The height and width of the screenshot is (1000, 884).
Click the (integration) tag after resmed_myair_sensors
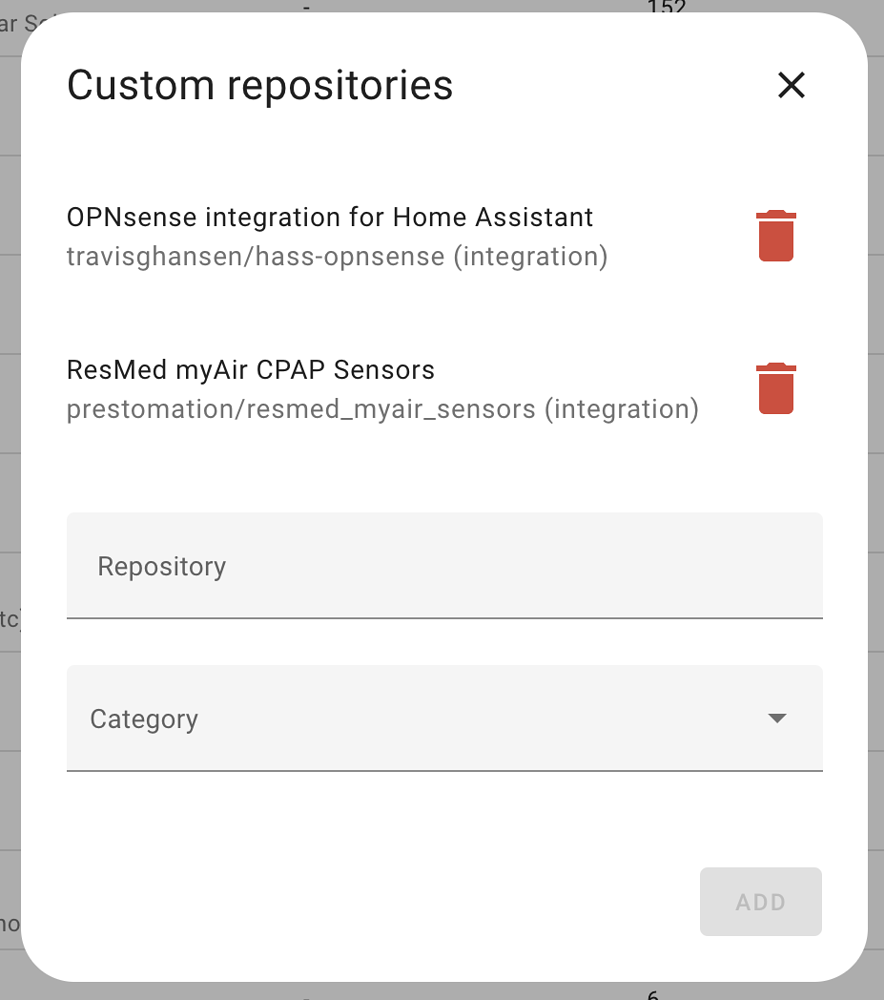tap(621, 409)
